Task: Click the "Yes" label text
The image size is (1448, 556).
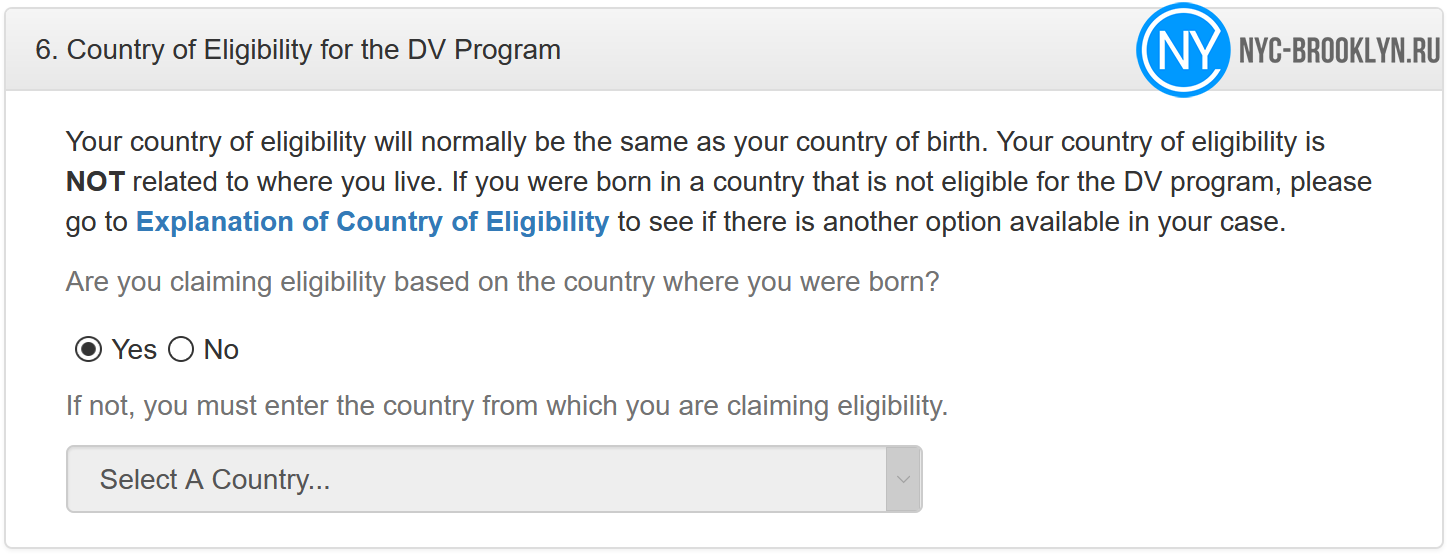Action: point(134,350)
